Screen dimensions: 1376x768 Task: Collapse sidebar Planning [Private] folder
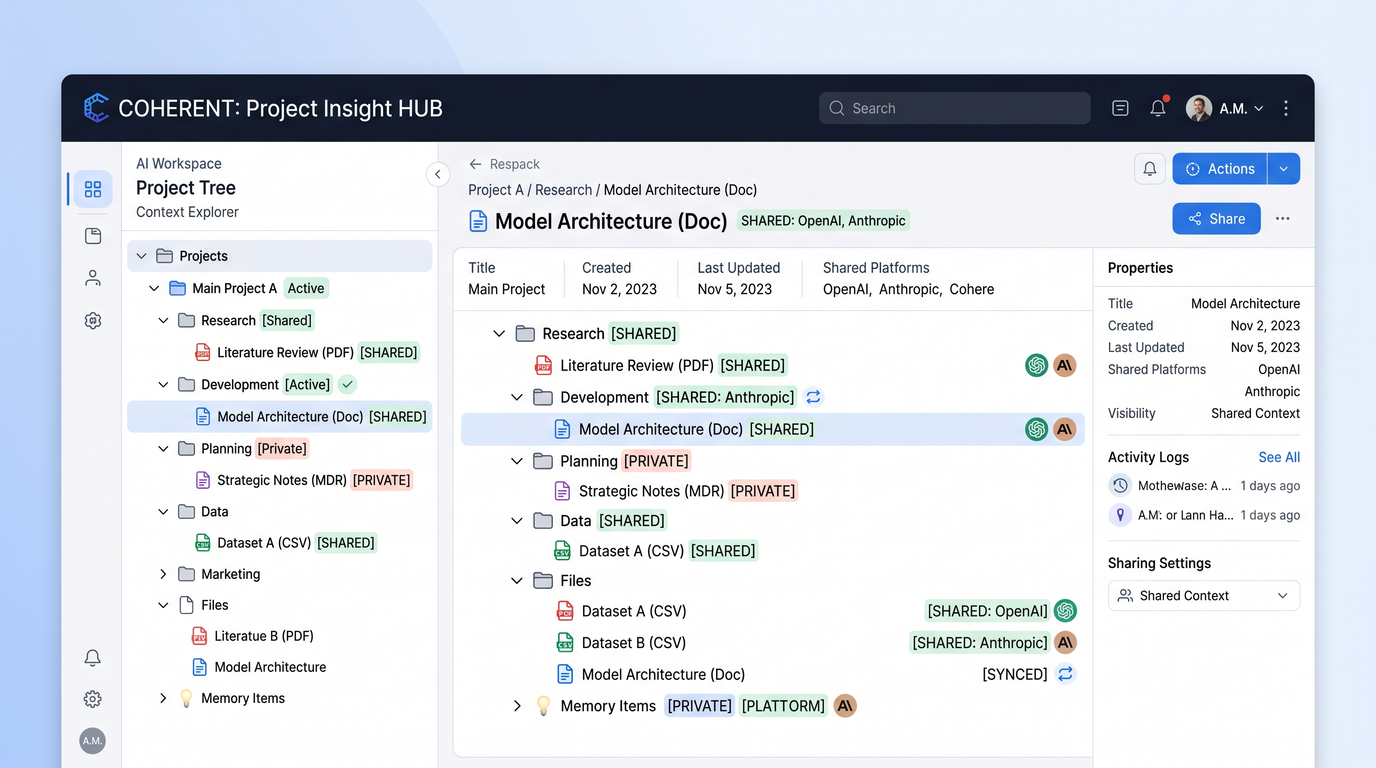164,448
